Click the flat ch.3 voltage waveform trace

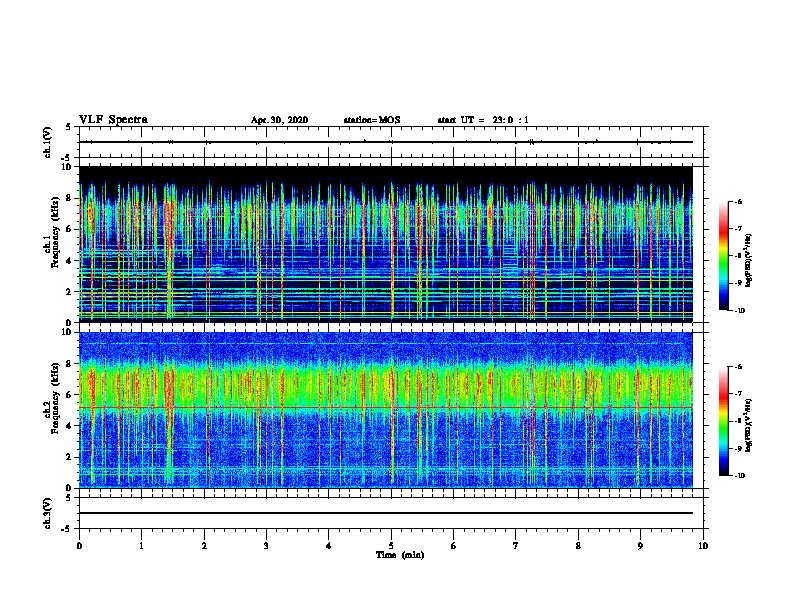[386, 513]
